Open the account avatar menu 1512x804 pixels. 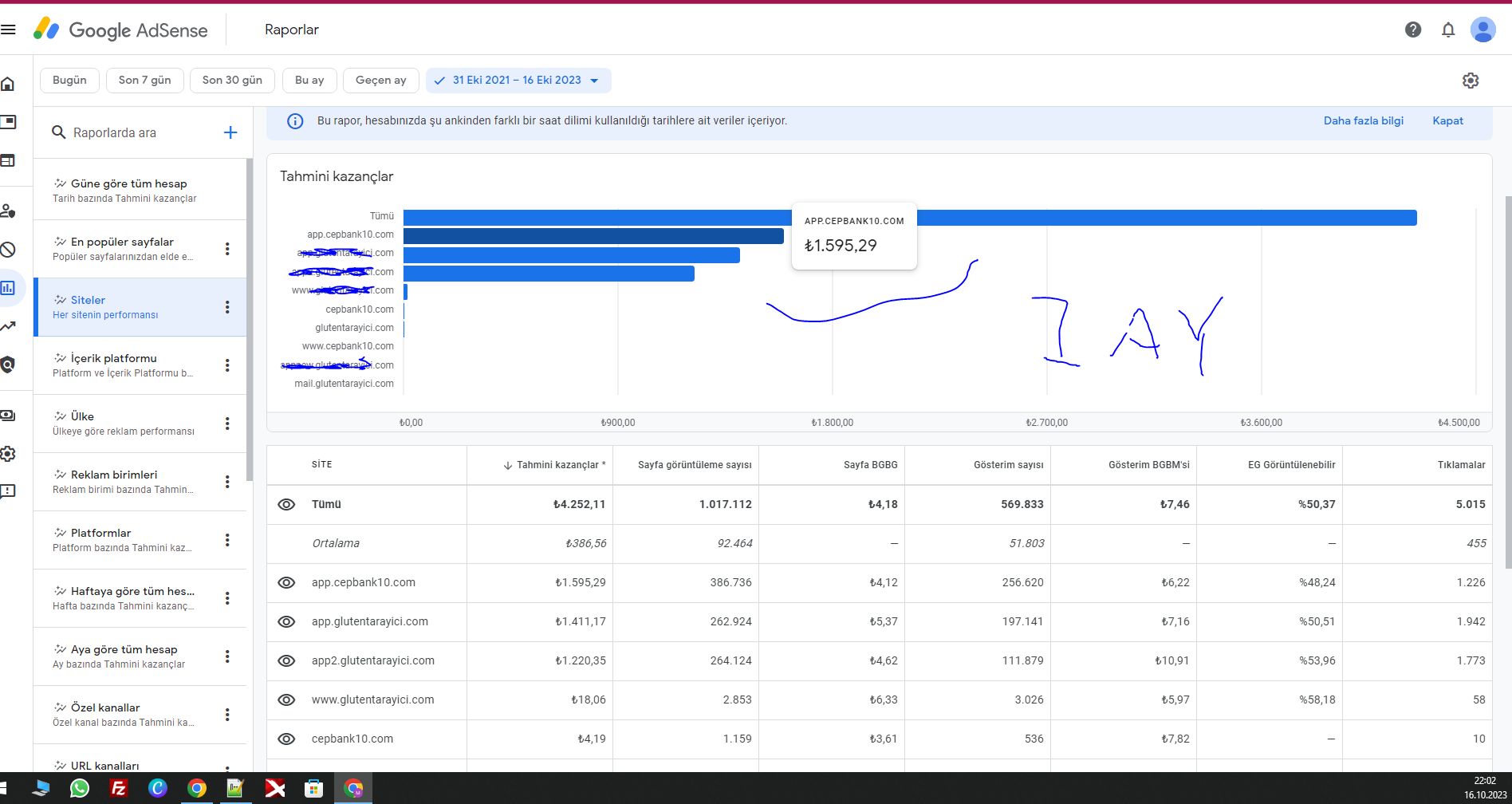(1483, 30)
